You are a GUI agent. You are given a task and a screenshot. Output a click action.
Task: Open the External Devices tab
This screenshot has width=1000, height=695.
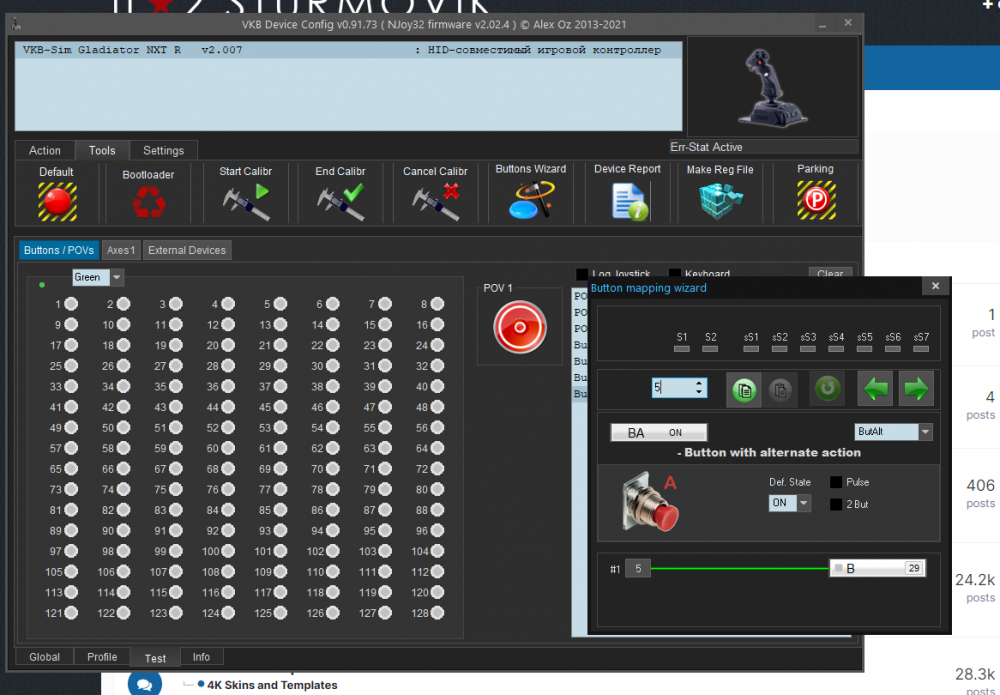187,250
